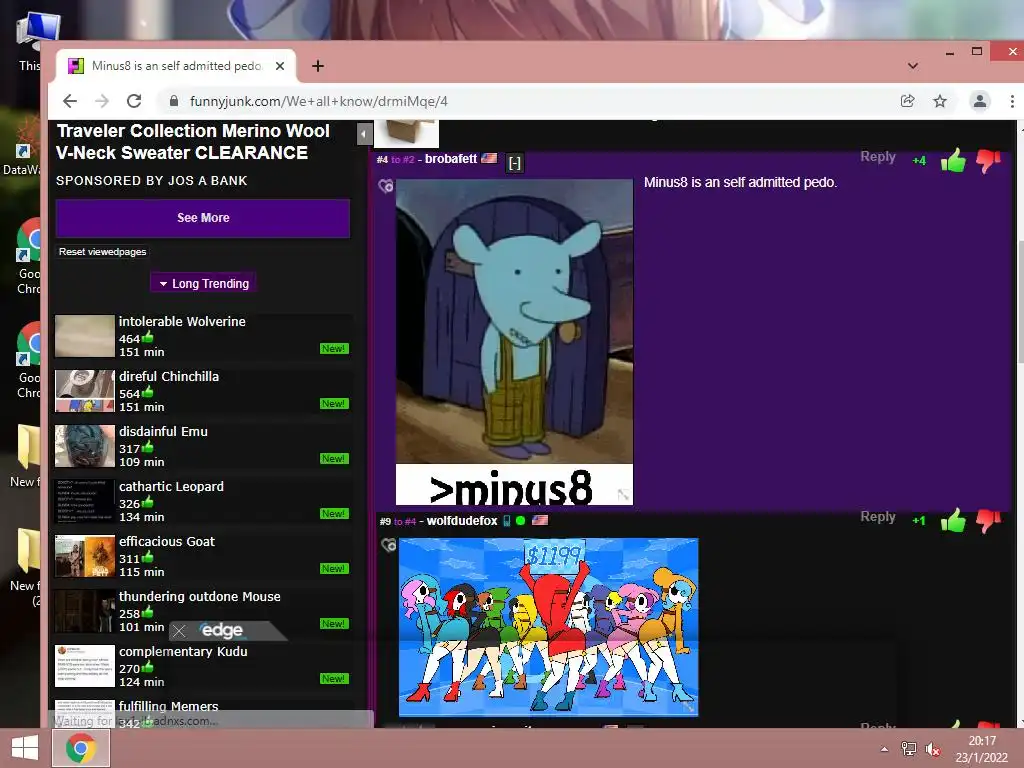
Task: Open brobafett's user profile
Action: click(451, 159)
